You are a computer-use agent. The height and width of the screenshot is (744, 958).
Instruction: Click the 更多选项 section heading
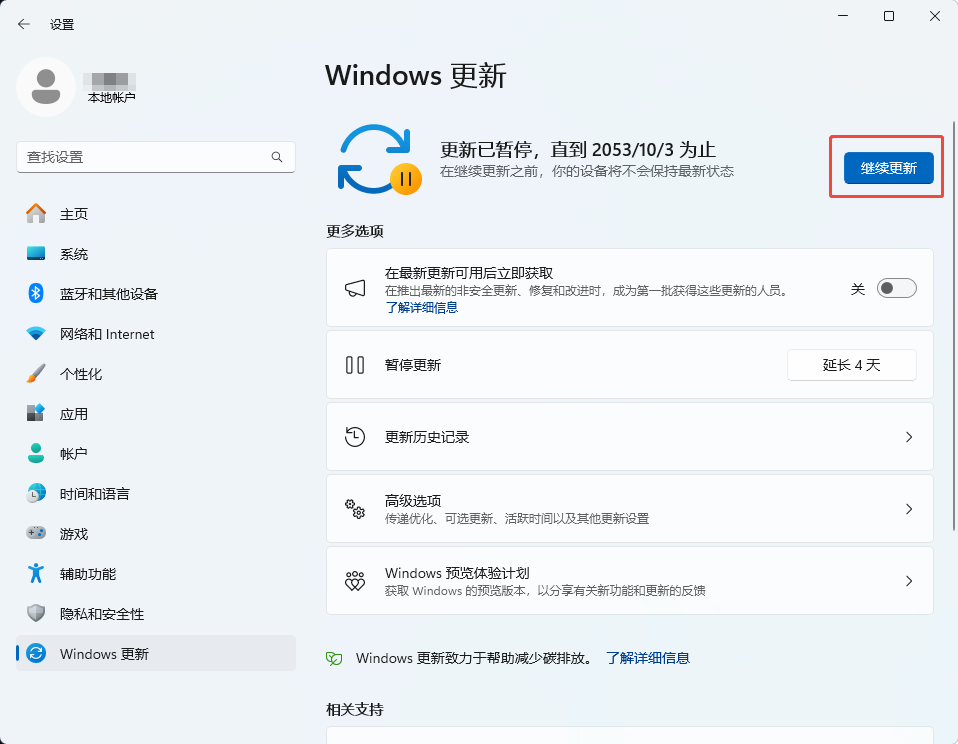(x=355, y=232)
